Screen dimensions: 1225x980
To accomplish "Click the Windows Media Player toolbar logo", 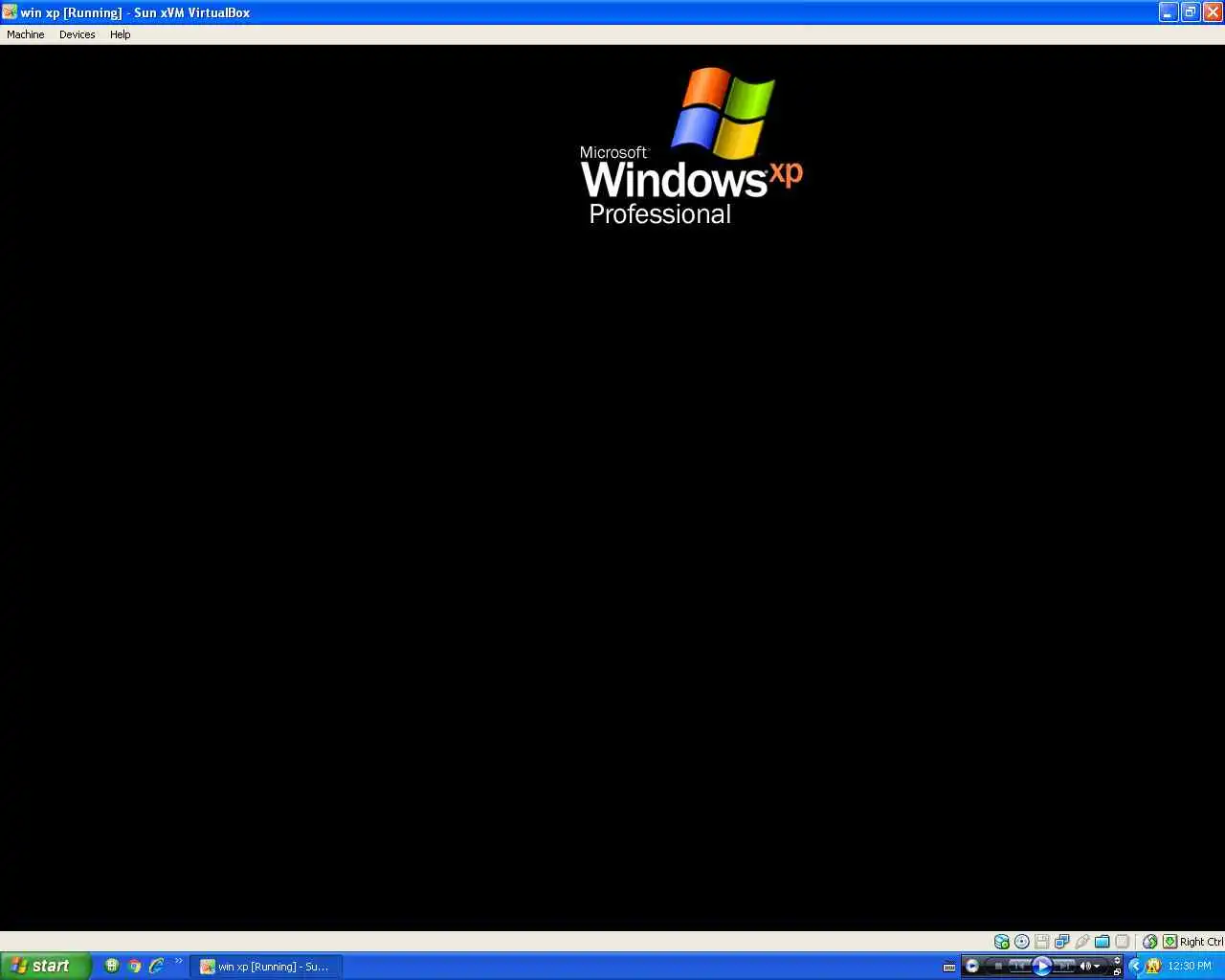I will click(972, 966).
